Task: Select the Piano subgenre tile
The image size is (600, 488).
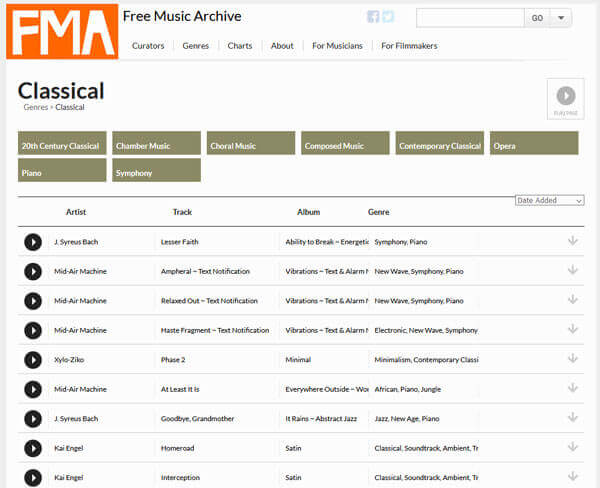Action: pyautogui.click(x=62, y=170)
